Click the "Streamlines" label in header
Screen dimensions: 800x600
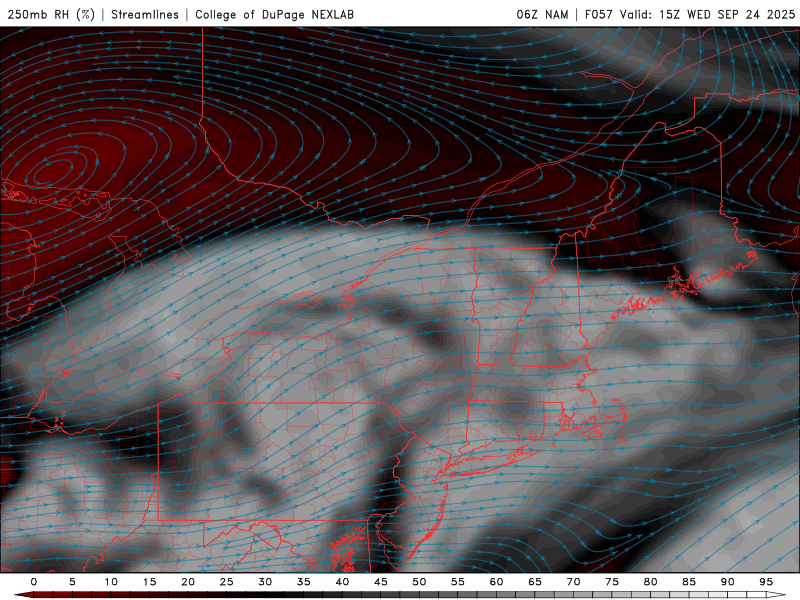pyautogui.click(x=145, y=14)
